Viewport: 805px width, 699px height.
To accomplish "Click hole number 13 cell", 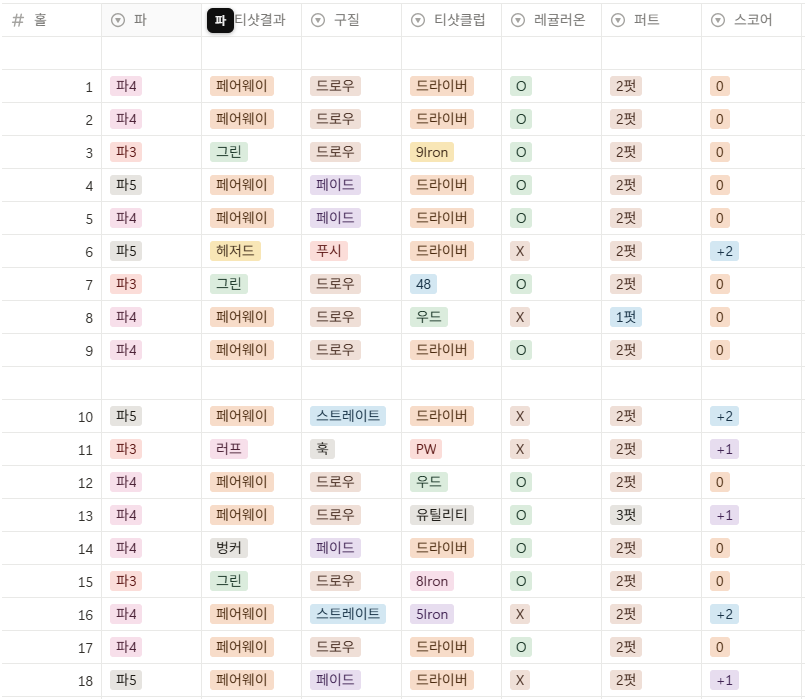I will pos(51,515).
